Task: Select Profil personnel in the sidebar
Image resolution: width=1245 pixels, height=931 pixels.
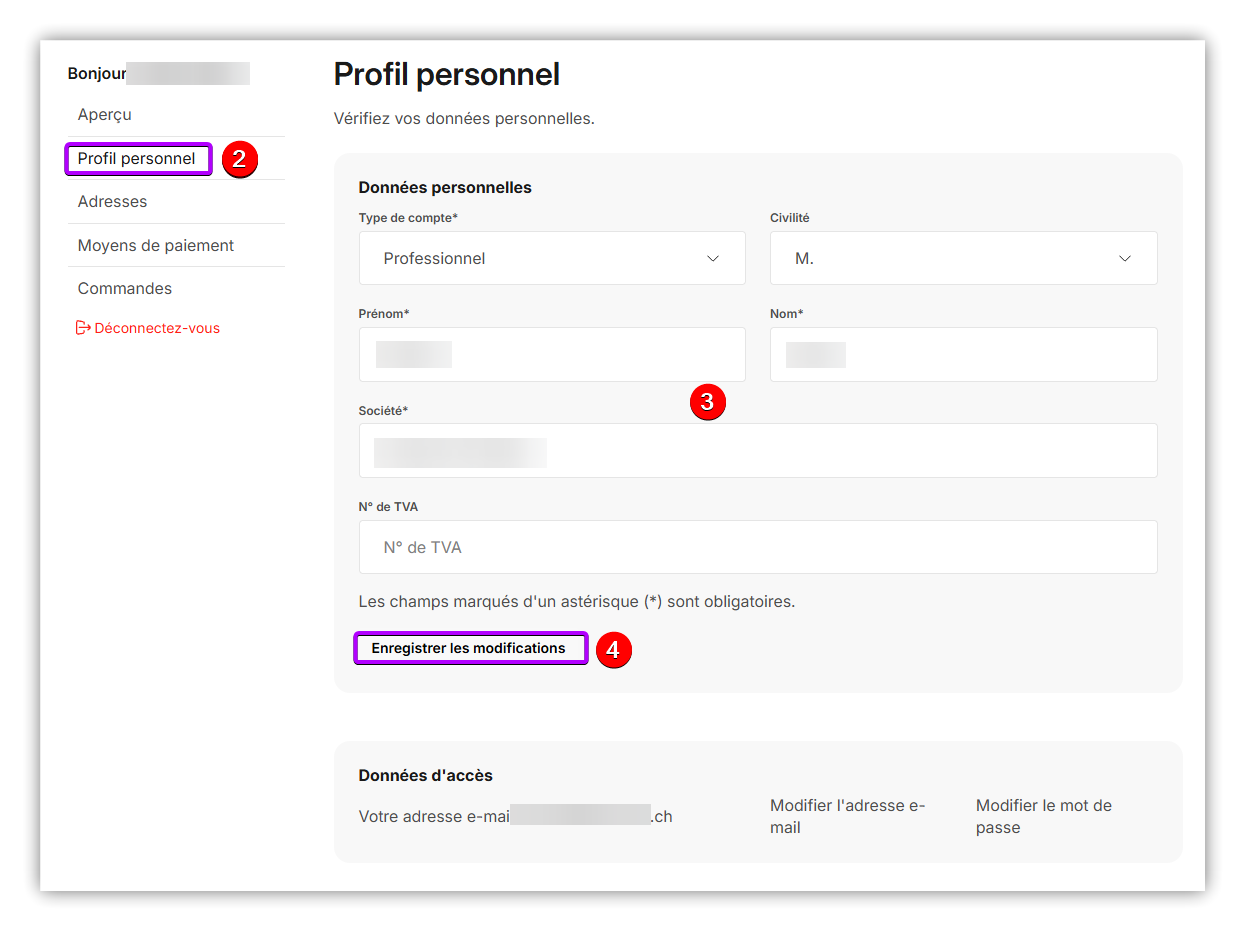Action: (x=137, y=159)
